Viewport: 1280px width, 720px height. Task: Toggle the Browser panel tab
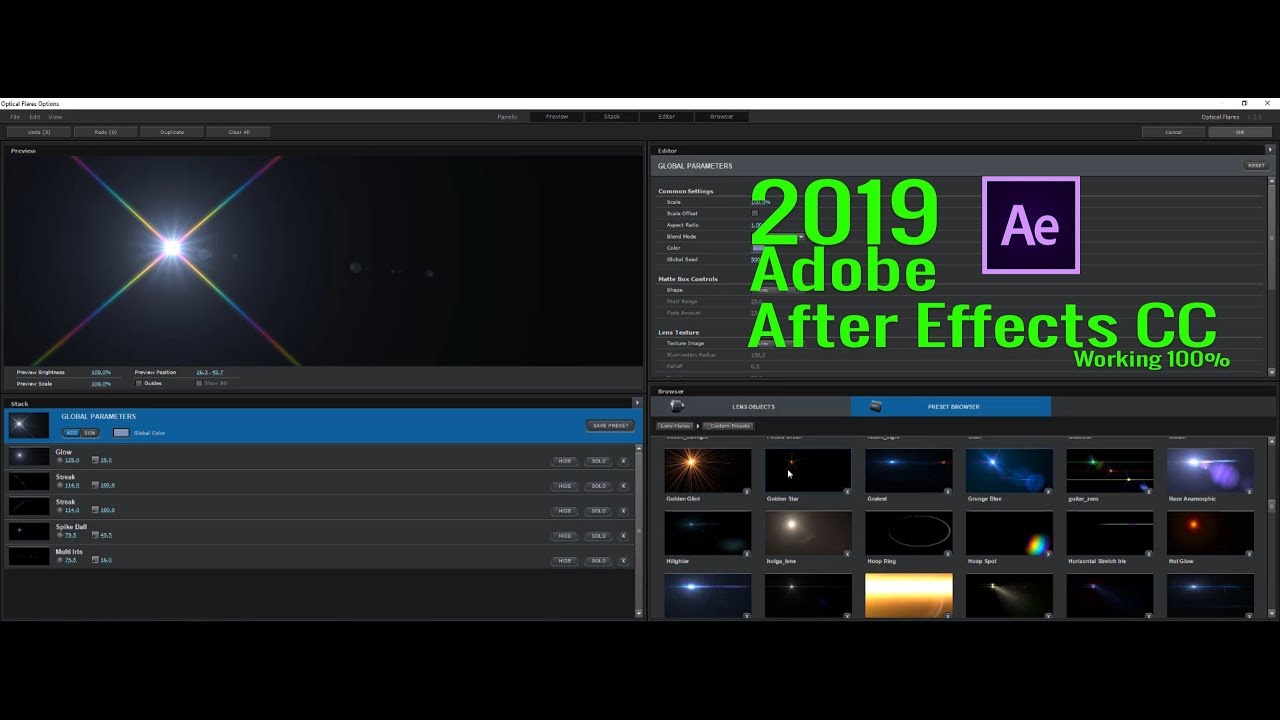click(x=721, y=117)
